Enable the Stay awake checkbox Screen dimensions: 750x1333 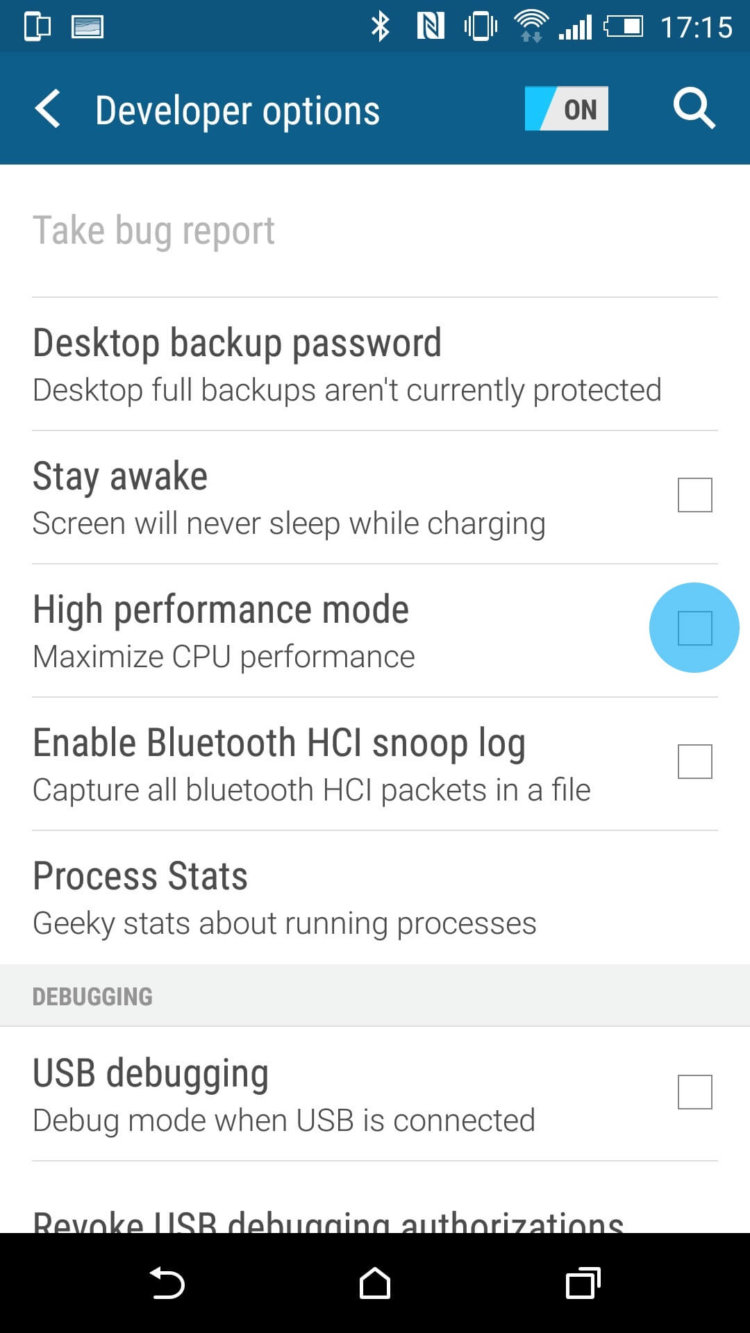coord(694,494)
